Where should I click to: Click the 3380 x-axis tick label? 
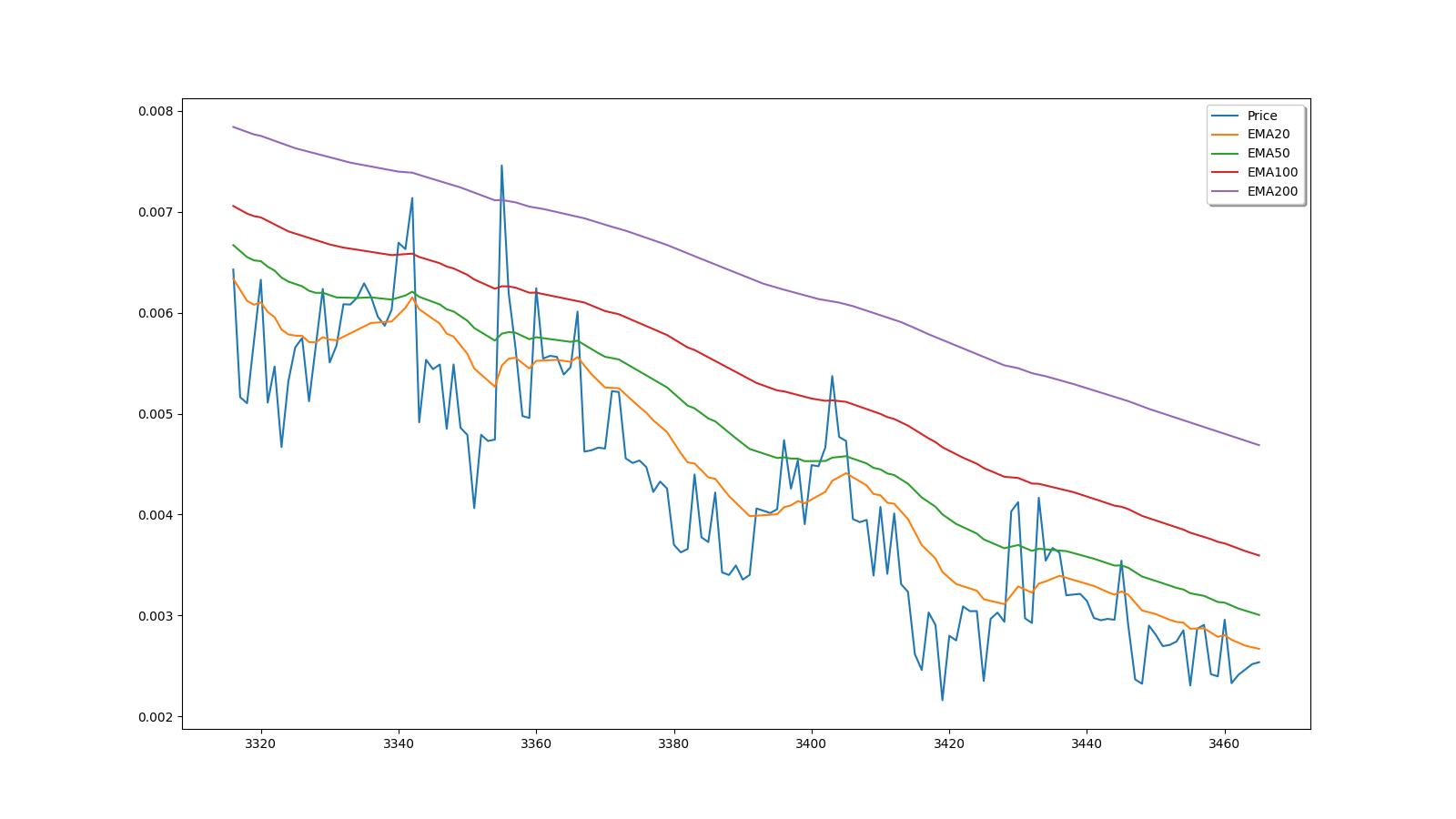tap(674, 743)
